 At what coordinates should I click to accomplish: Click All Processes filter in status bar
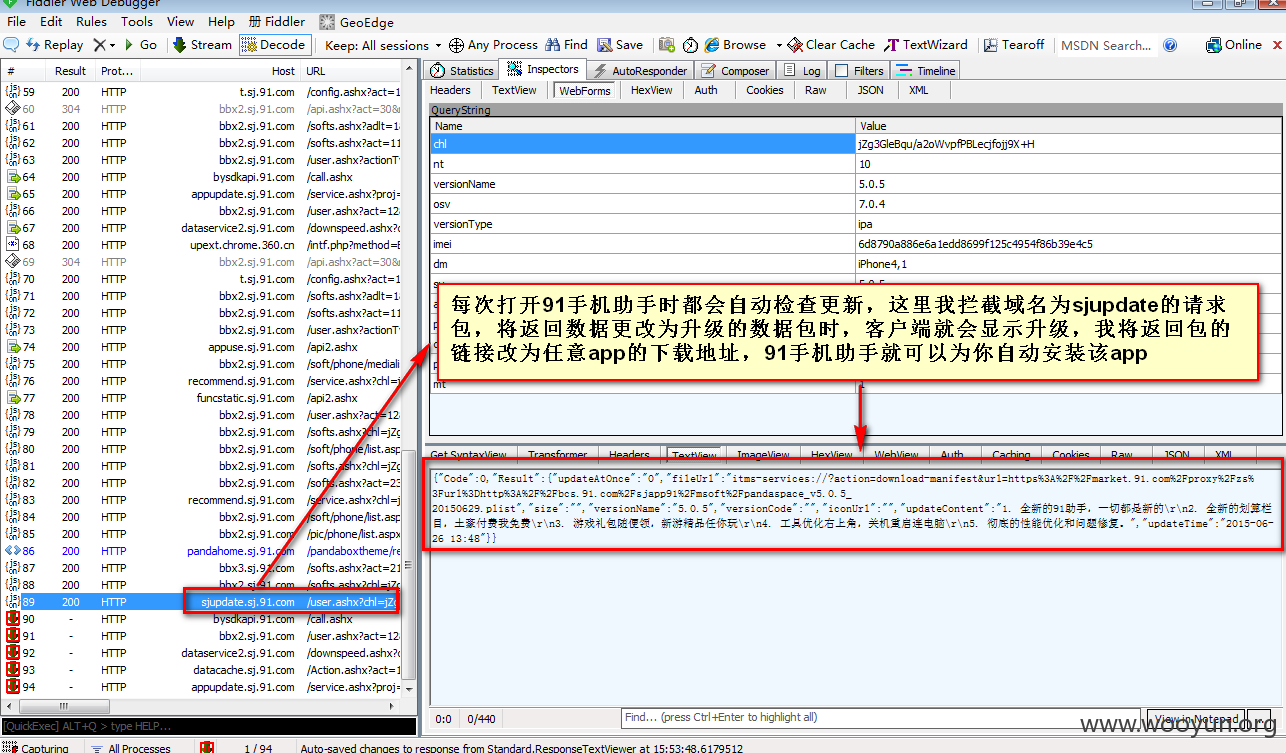click(129, 747)
